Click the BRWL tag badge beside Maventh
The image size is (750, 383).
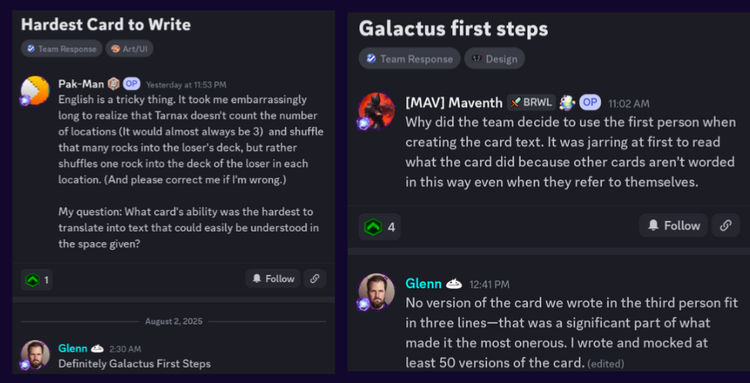pos(531,102)
